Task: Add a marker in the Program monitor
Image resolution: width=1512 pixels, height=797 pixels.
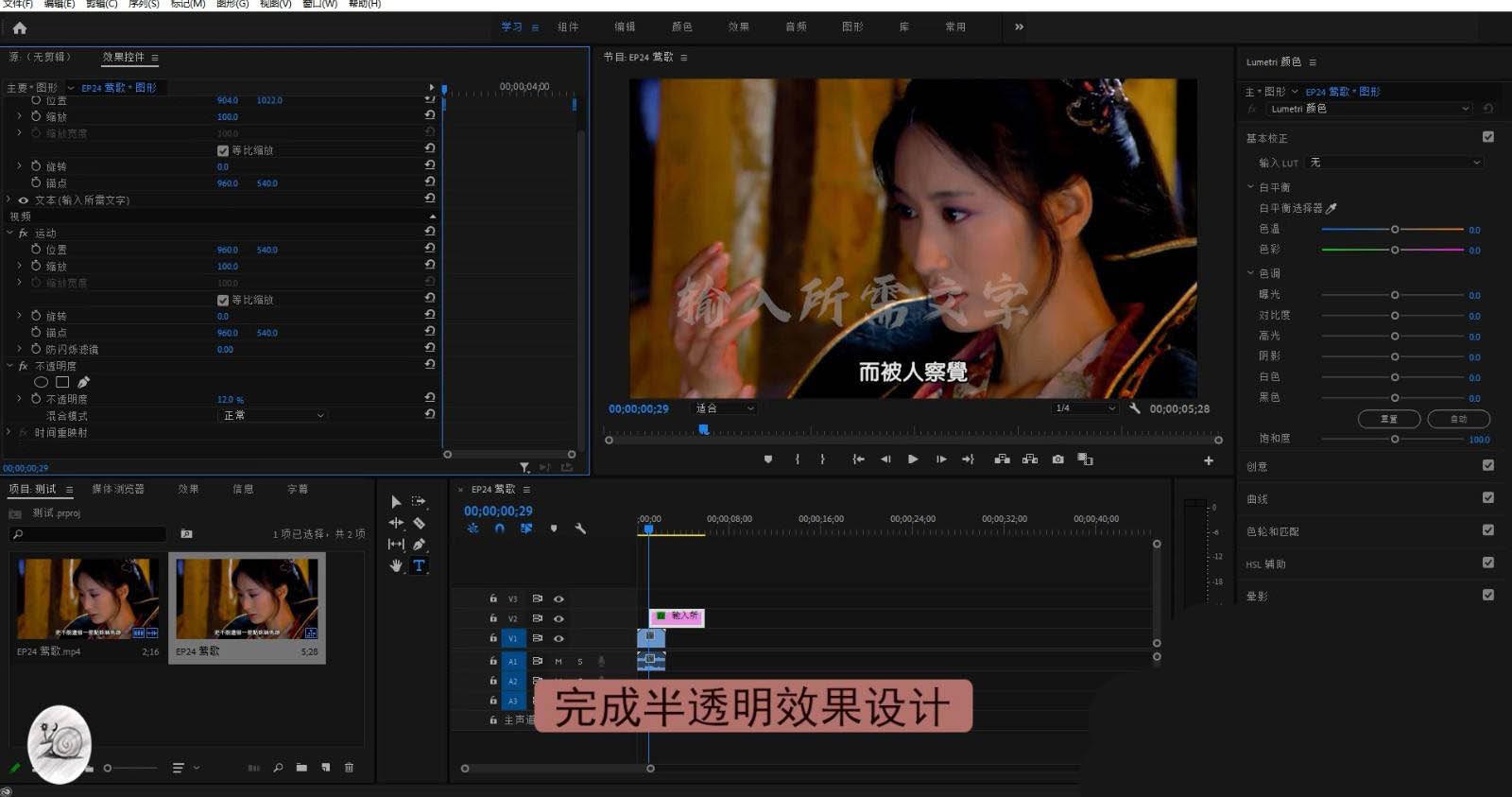Action: click(768, 459)
